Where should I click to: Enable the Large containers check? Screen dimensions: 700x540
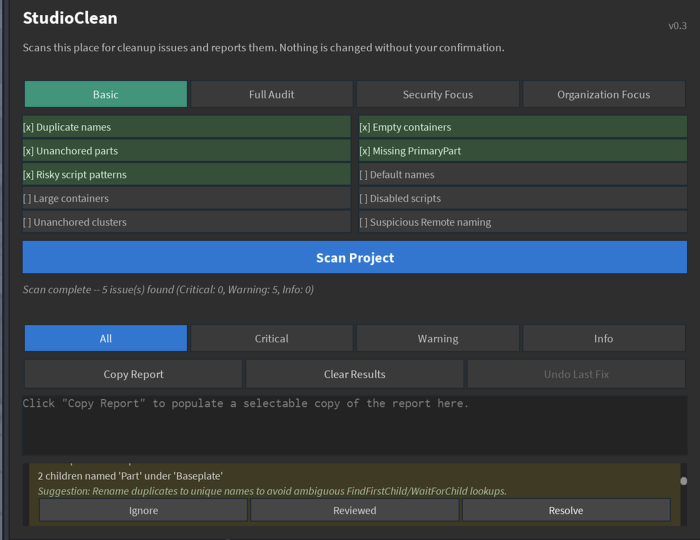pyautogui.click(x=187, y=198)
